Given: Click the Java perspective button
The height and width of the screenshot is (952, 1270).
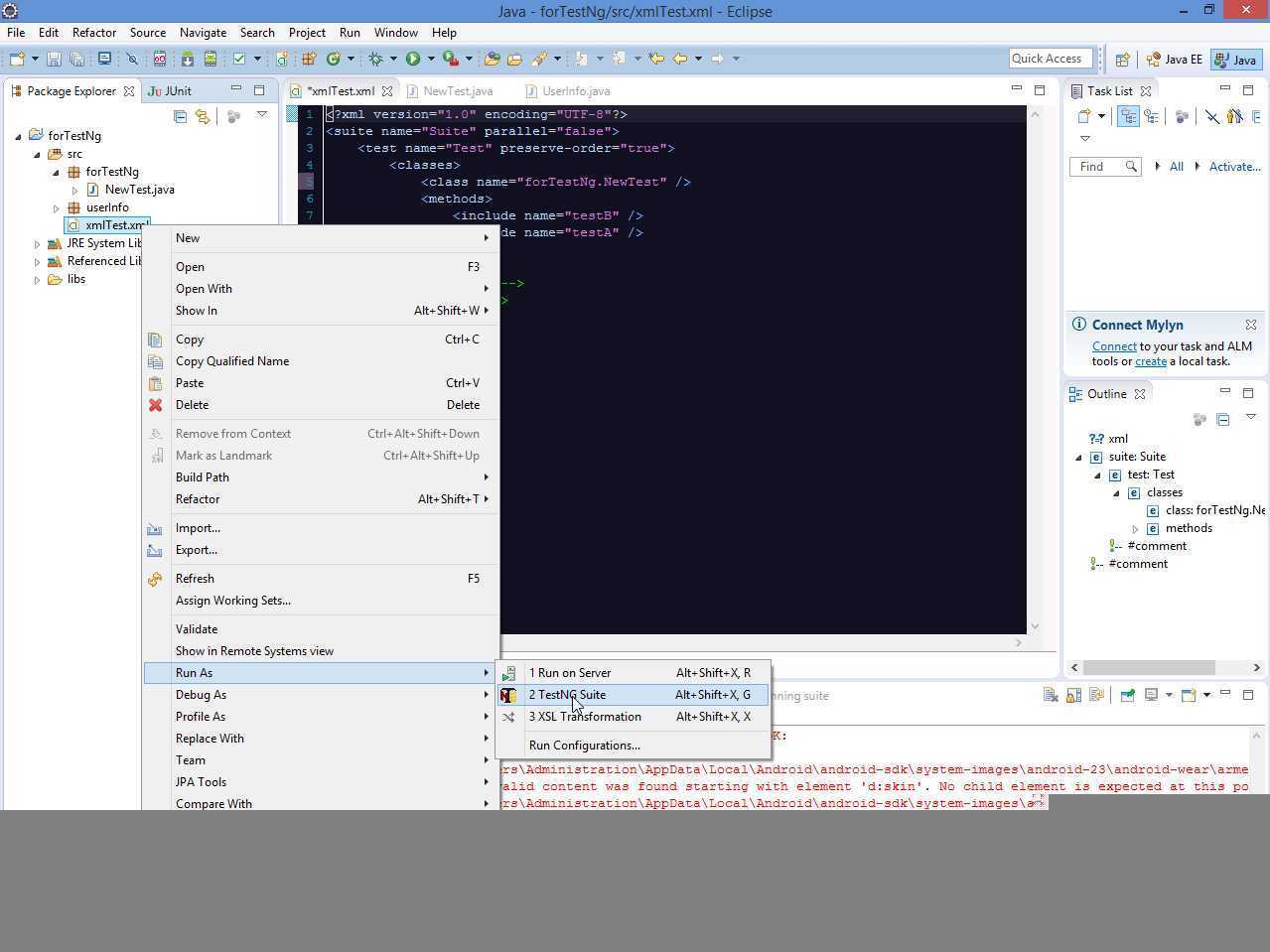Looking at the screenshot, I should click(1235, 60).
